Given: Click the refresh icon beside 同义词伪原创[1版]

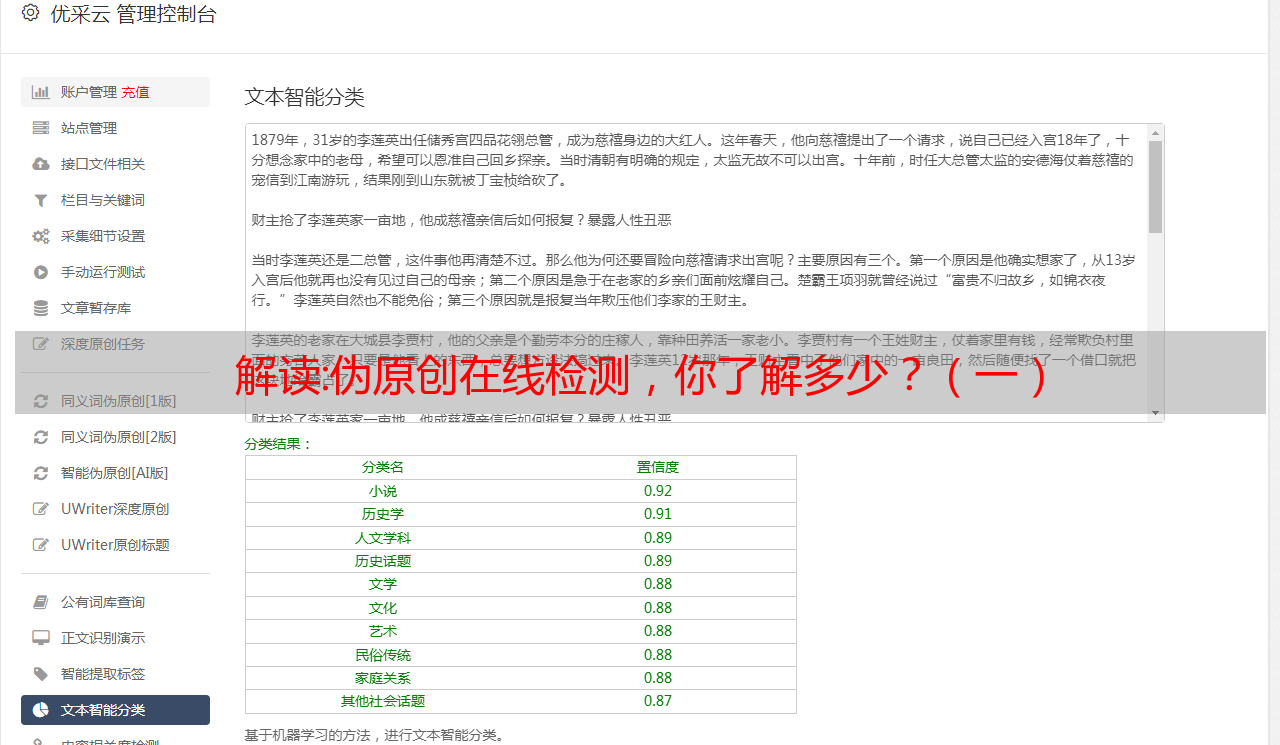Looking at the screenshot, I should click(41, 401).
